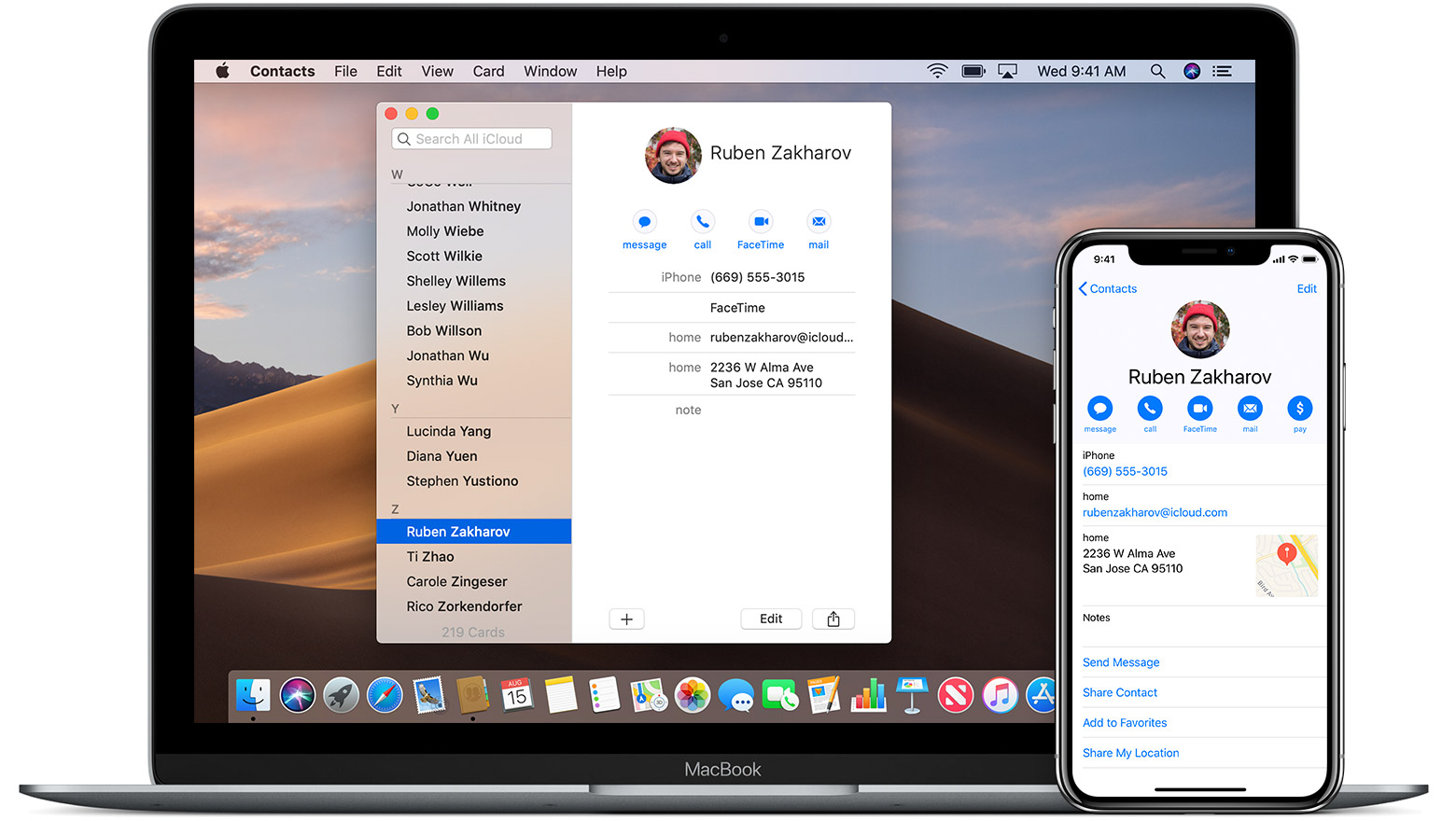1456x821 pixels.
Task: Tap Share My Location on iPhone
Action: pyautogui.click(x=1130, y=753)
